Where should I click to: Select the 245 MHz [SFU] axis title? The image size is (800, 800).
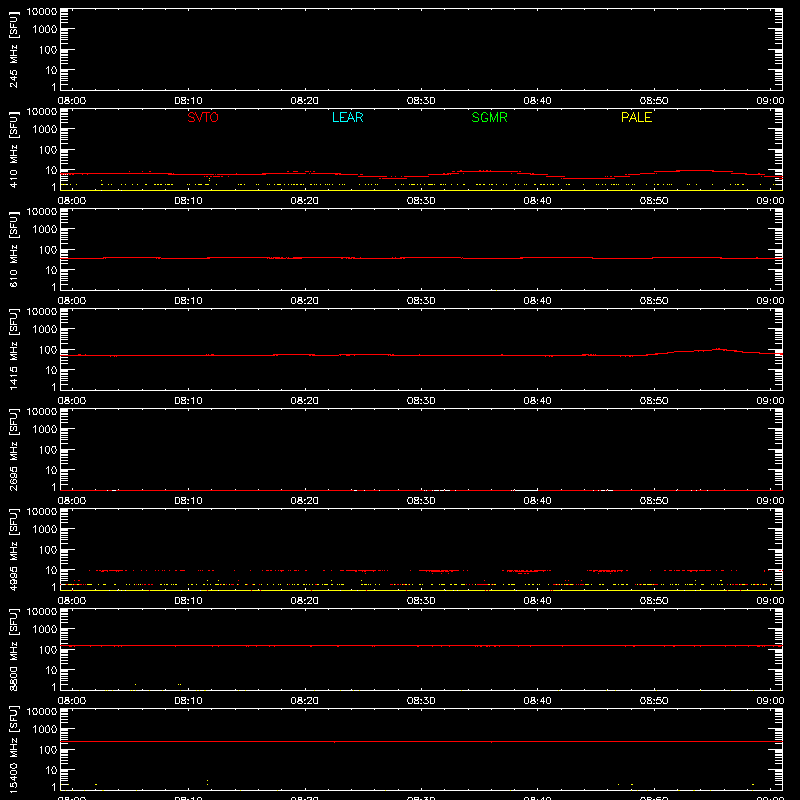click(13, 51)
